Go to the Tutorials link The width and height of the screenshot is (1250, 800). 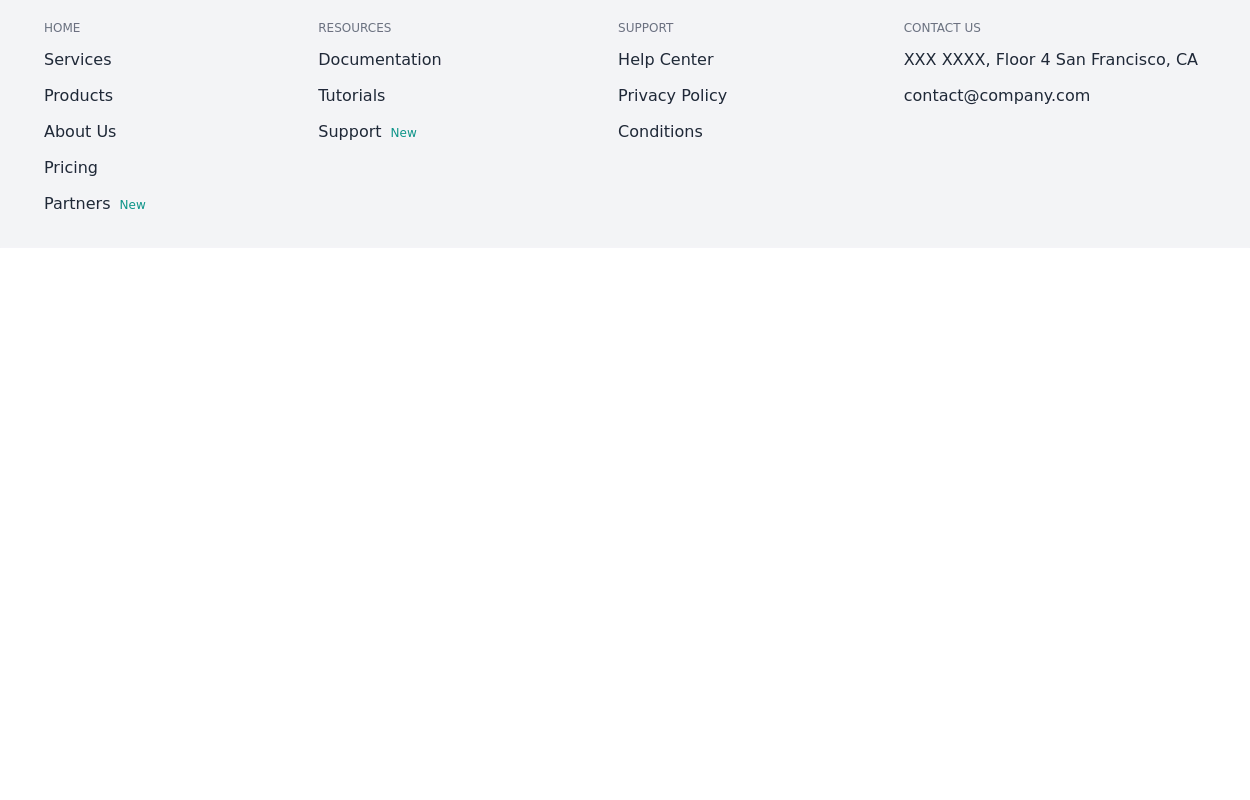pyautogui.click(x=351, y=96)
